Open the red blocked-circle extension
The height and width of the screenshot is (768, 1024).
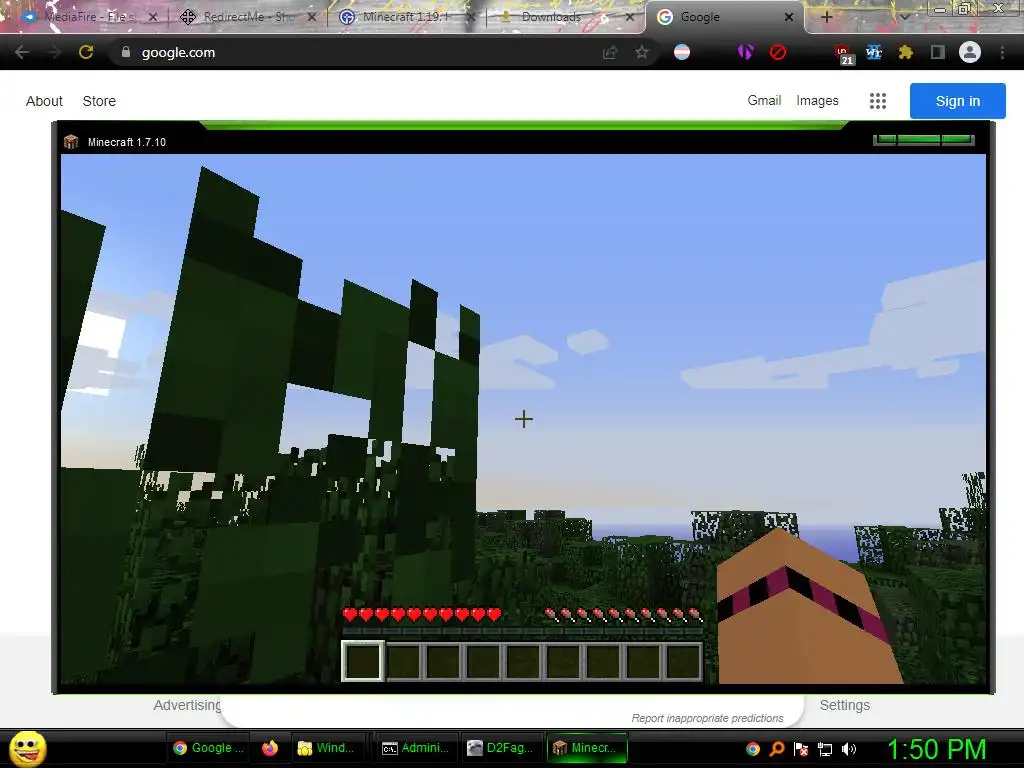coord(777,52)
